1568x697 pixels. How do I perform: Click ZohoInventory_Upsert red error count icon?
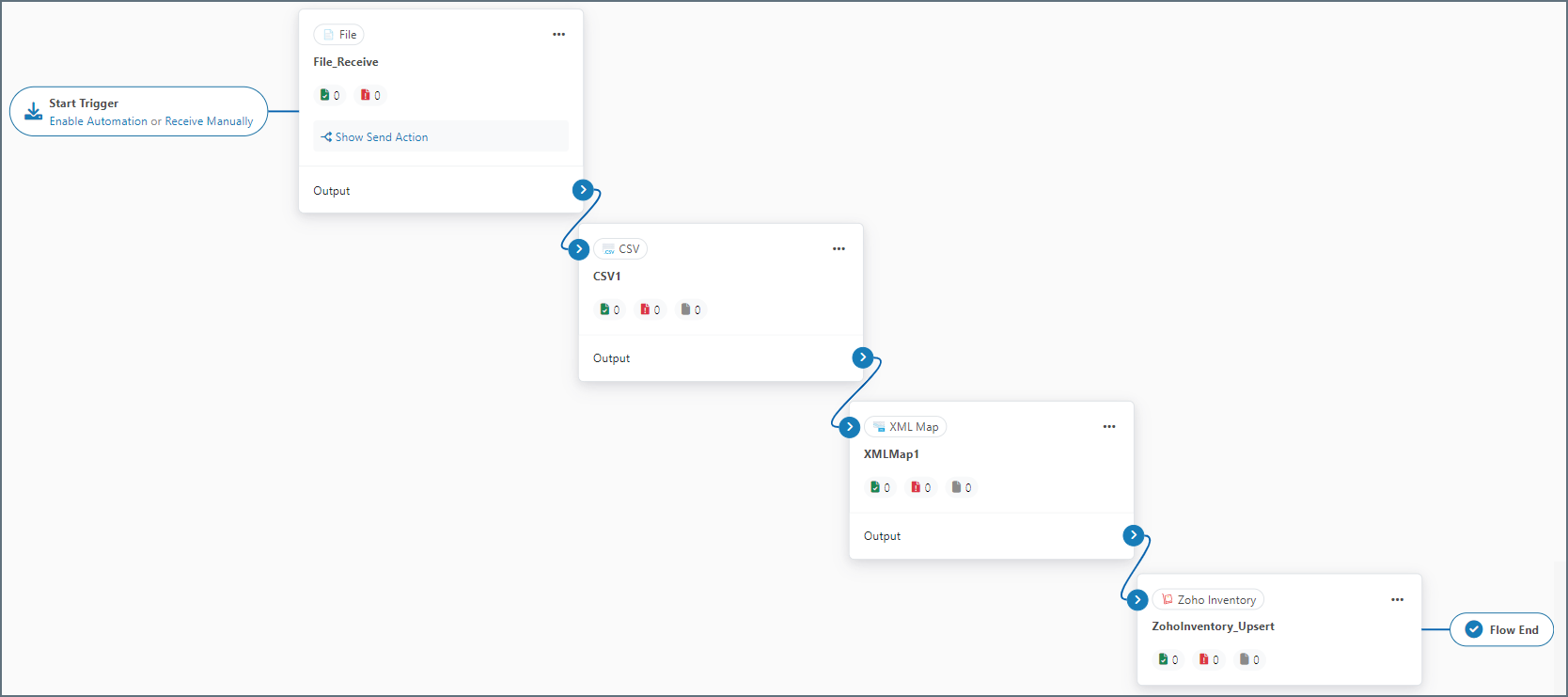click(1203, 659)
